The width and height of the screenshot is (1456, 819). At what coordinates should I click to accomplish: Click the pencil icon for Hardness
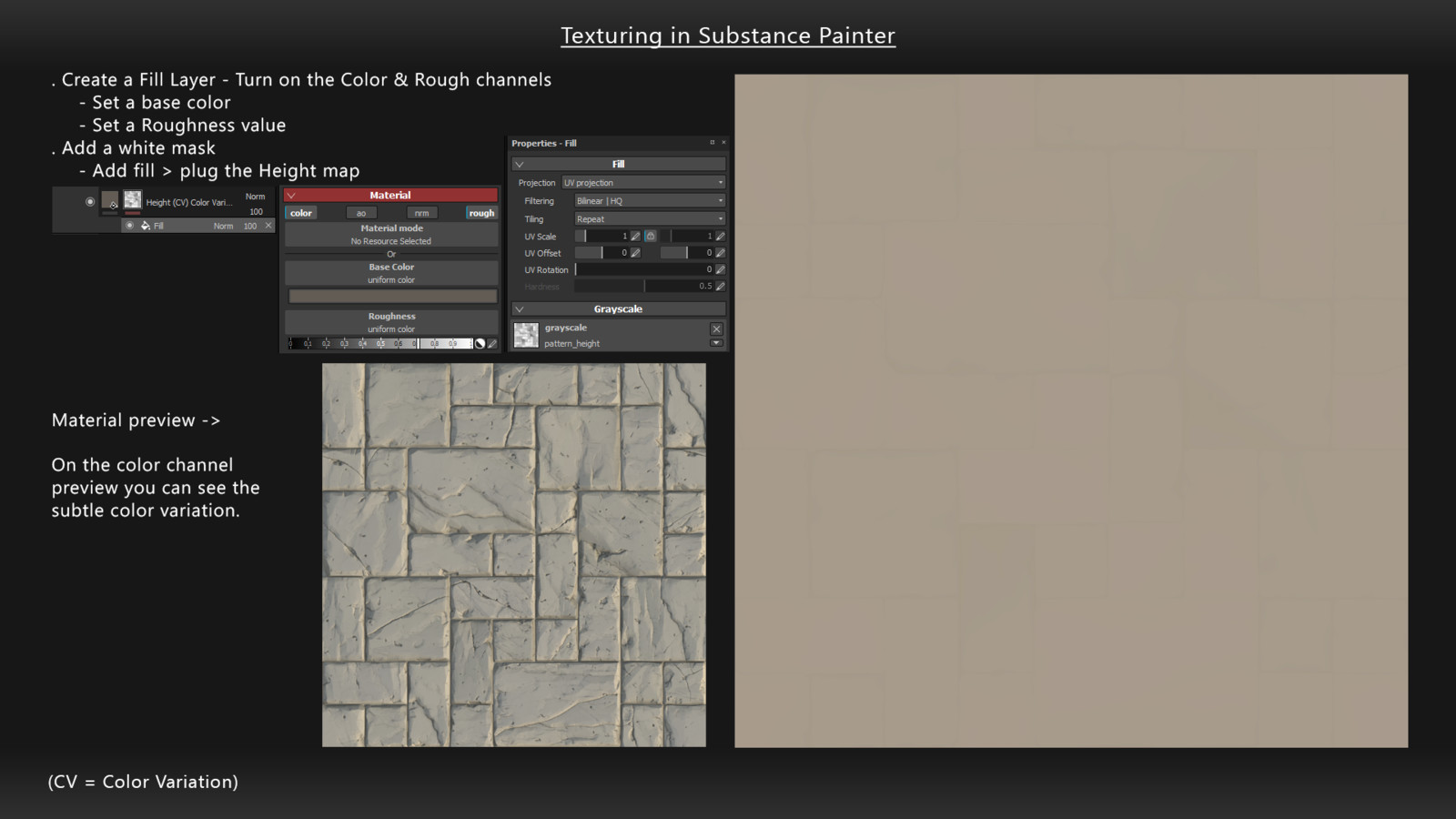pos(720,286)
